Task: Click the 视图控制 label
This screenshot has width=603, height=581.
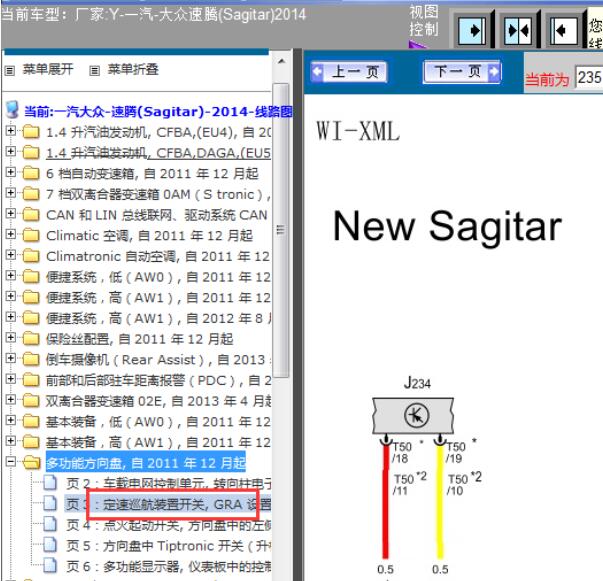Action: tap(423, 21)
